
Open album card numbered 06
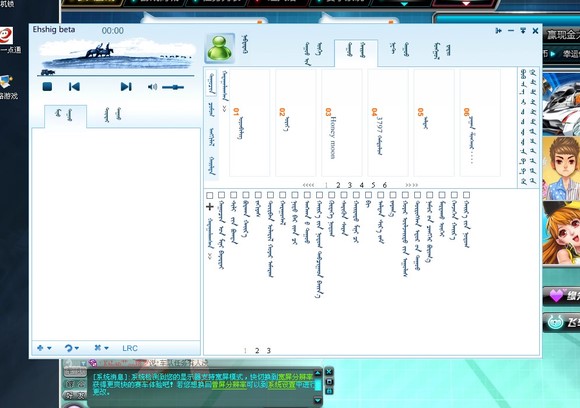480,123
